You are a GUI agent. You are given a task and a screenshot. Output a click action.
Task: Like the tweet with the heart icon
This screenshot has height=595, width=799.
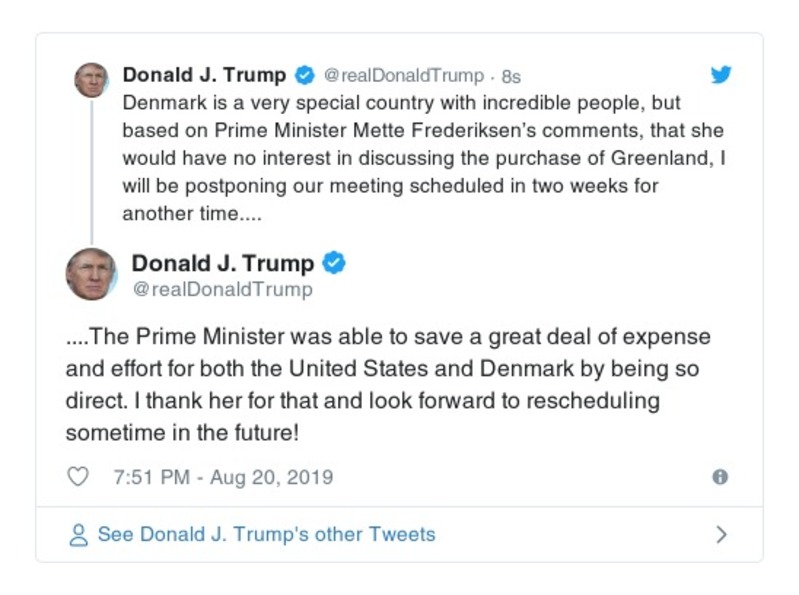(x=78, y=477)
